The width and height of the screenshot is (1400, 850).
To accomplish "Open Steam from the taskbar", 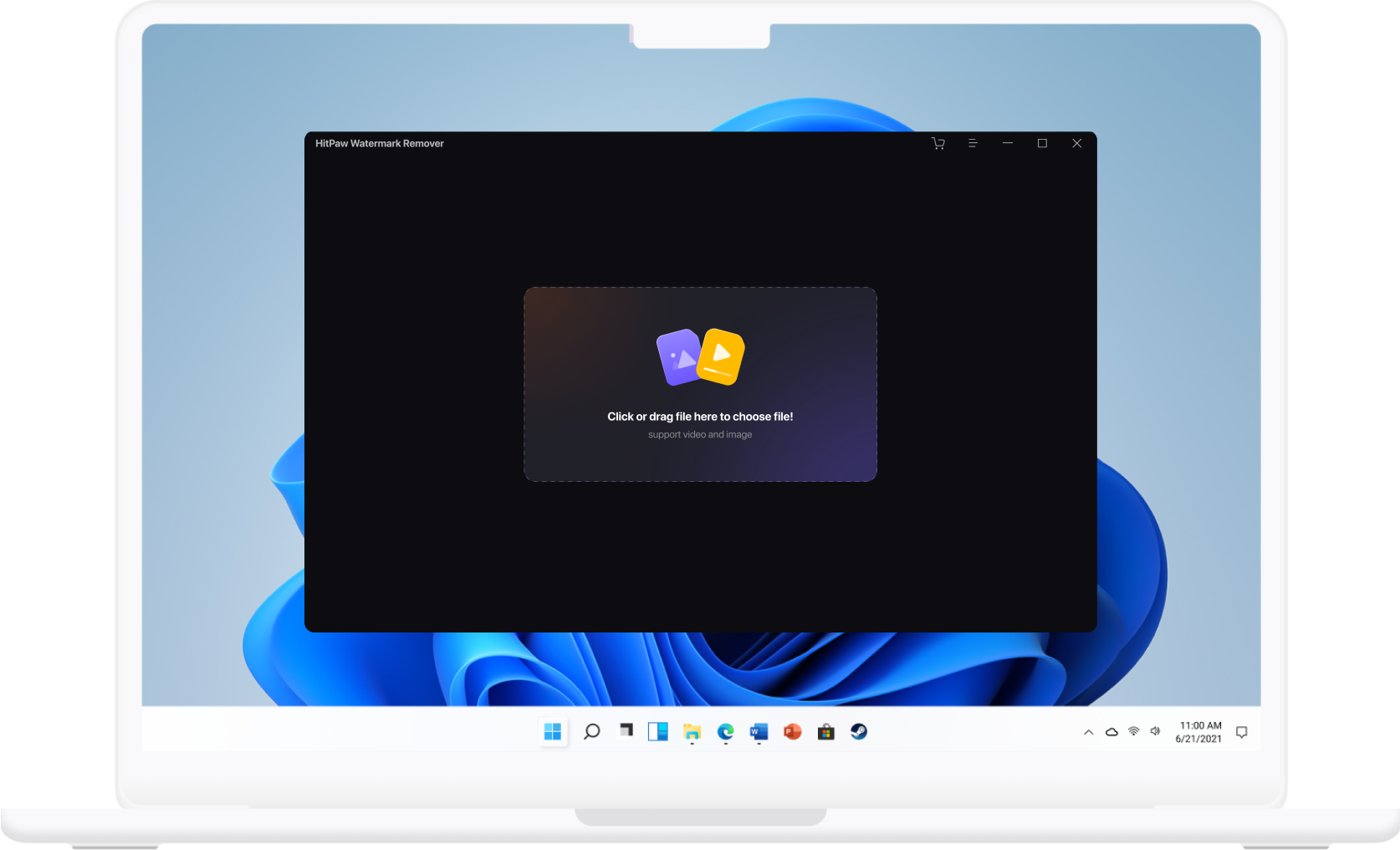I will pyautogui.click(x=859, y=732).
